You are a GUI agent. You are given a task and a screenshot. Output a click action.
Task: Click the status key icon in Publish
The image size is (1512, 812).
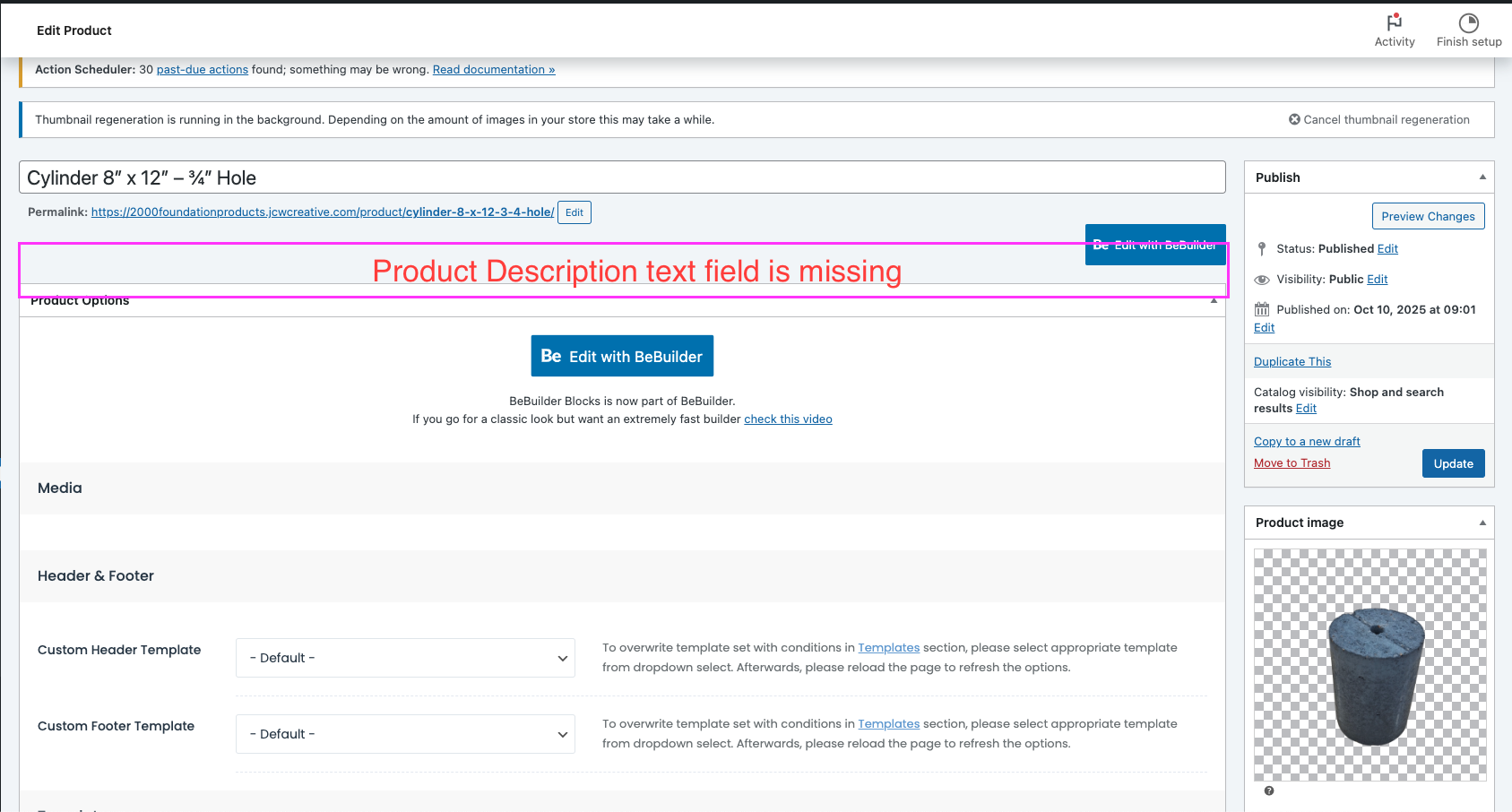point(1262,249)
